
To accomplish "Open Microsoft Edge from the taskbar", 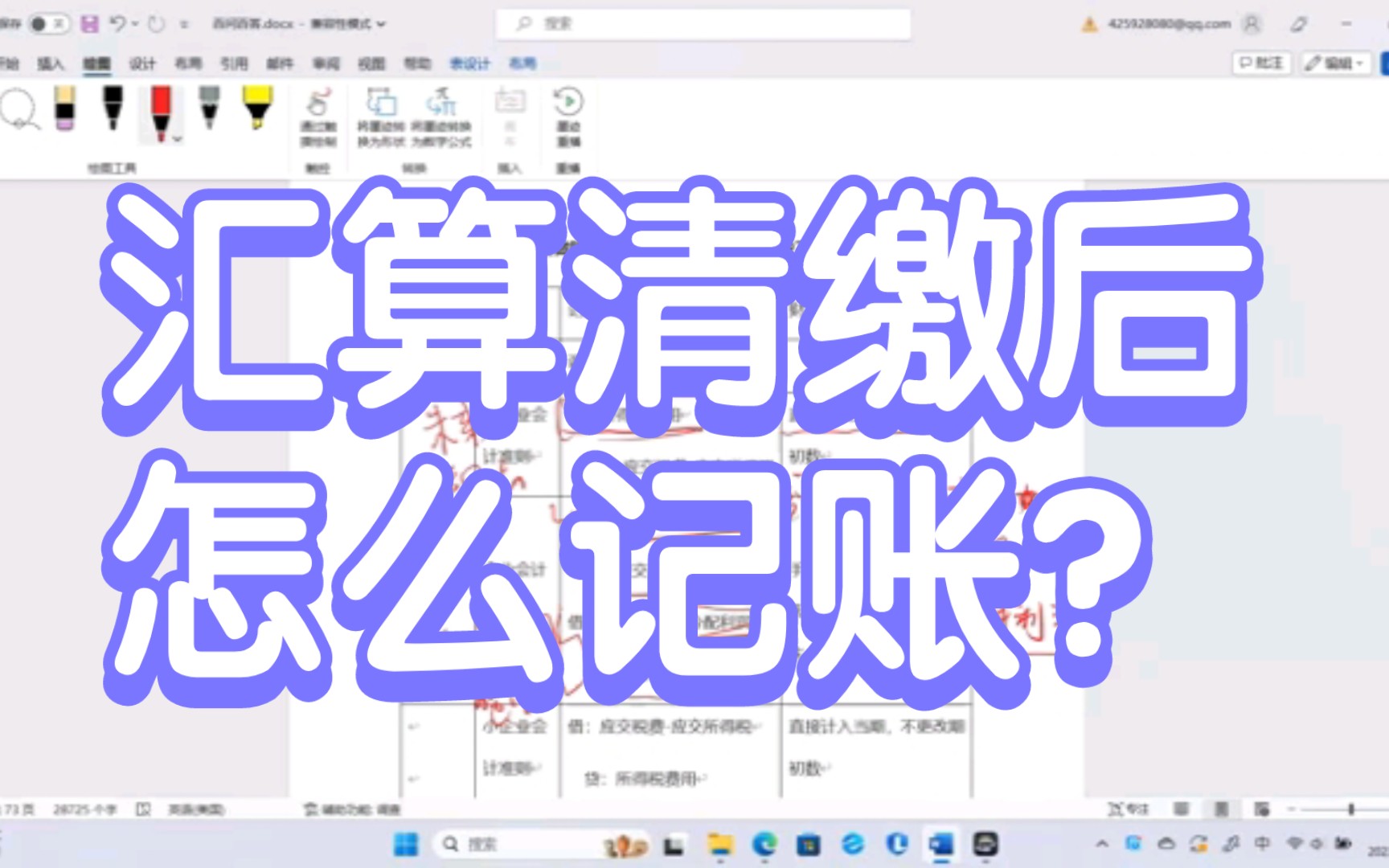I will coord(764,845).
